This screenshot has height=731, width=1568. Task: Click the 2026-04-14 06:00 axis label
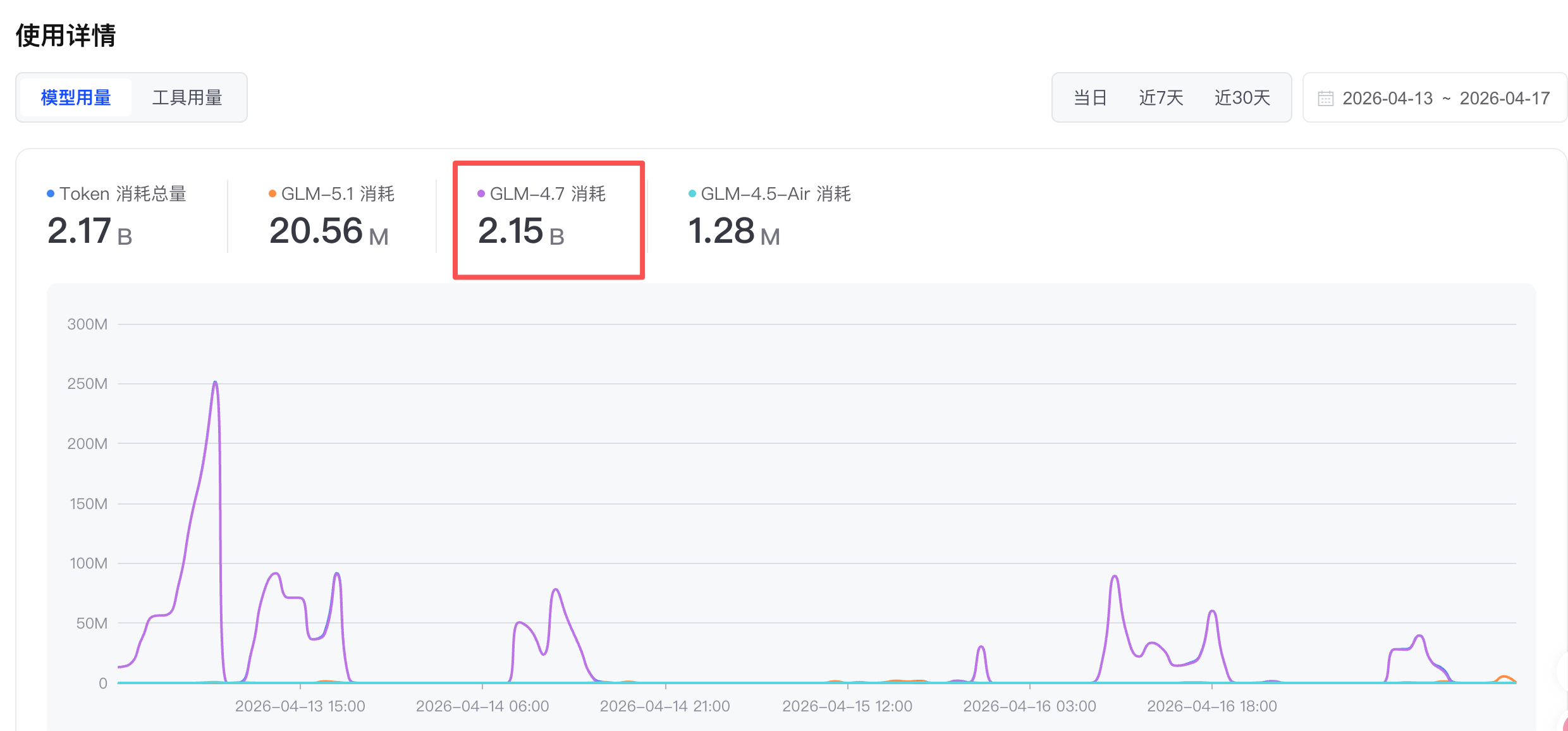(482, 706)
